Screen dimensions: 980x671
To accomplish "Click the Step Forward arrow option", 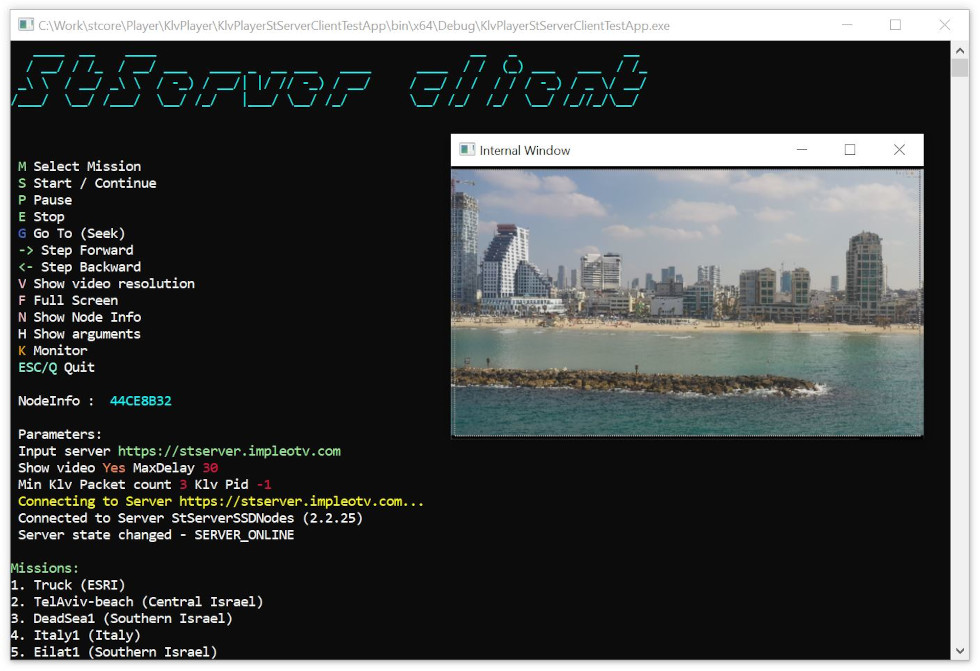I will point(75,249).
